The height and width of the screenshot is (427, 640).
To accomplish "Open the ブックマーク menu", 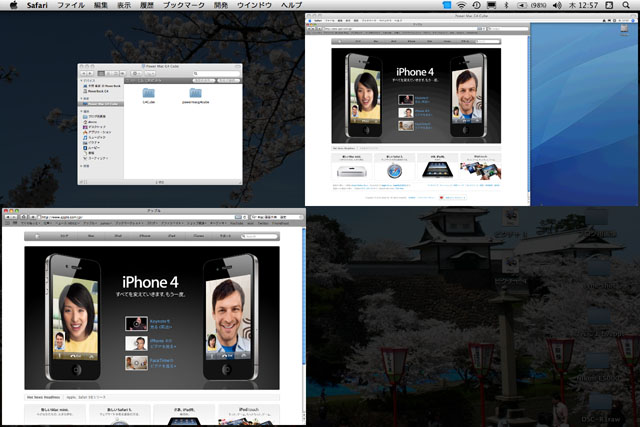I will (x=184, y=5).
